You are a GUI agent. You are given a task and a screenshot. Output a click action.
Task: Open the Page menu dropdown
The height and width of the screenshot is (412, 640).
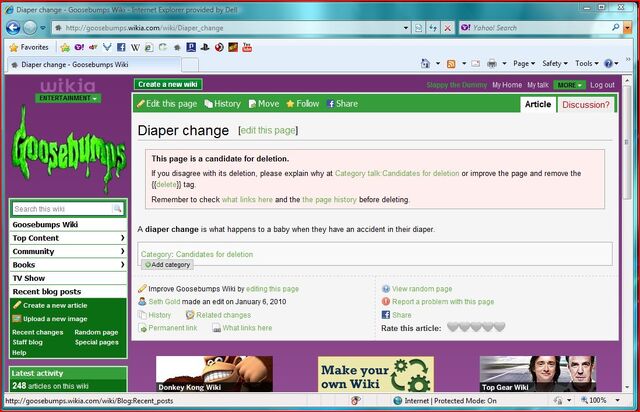[x=524, y=63]
